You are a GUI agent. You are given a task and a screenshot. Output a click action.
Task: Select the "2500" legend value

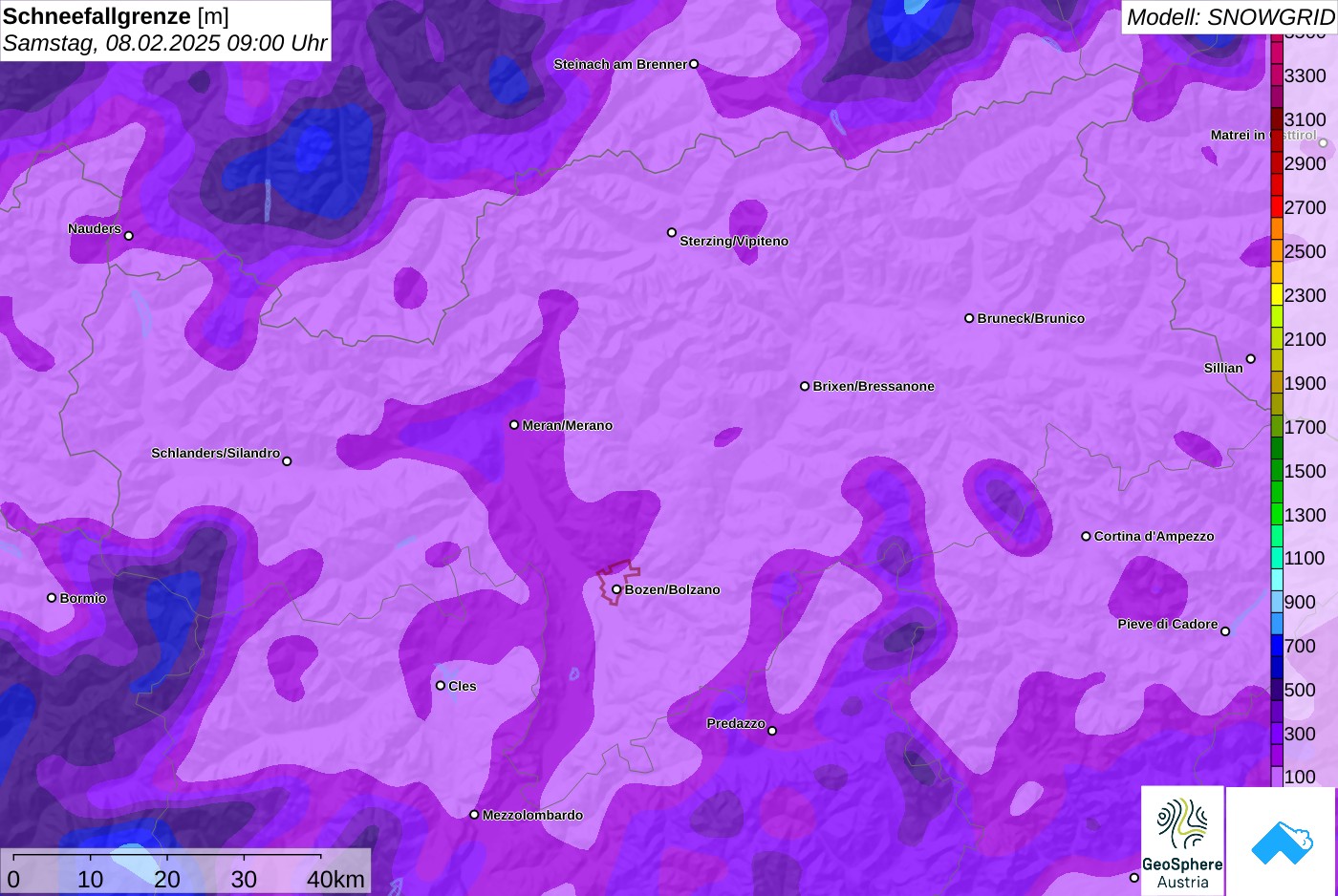click(x=1306, y=251)
